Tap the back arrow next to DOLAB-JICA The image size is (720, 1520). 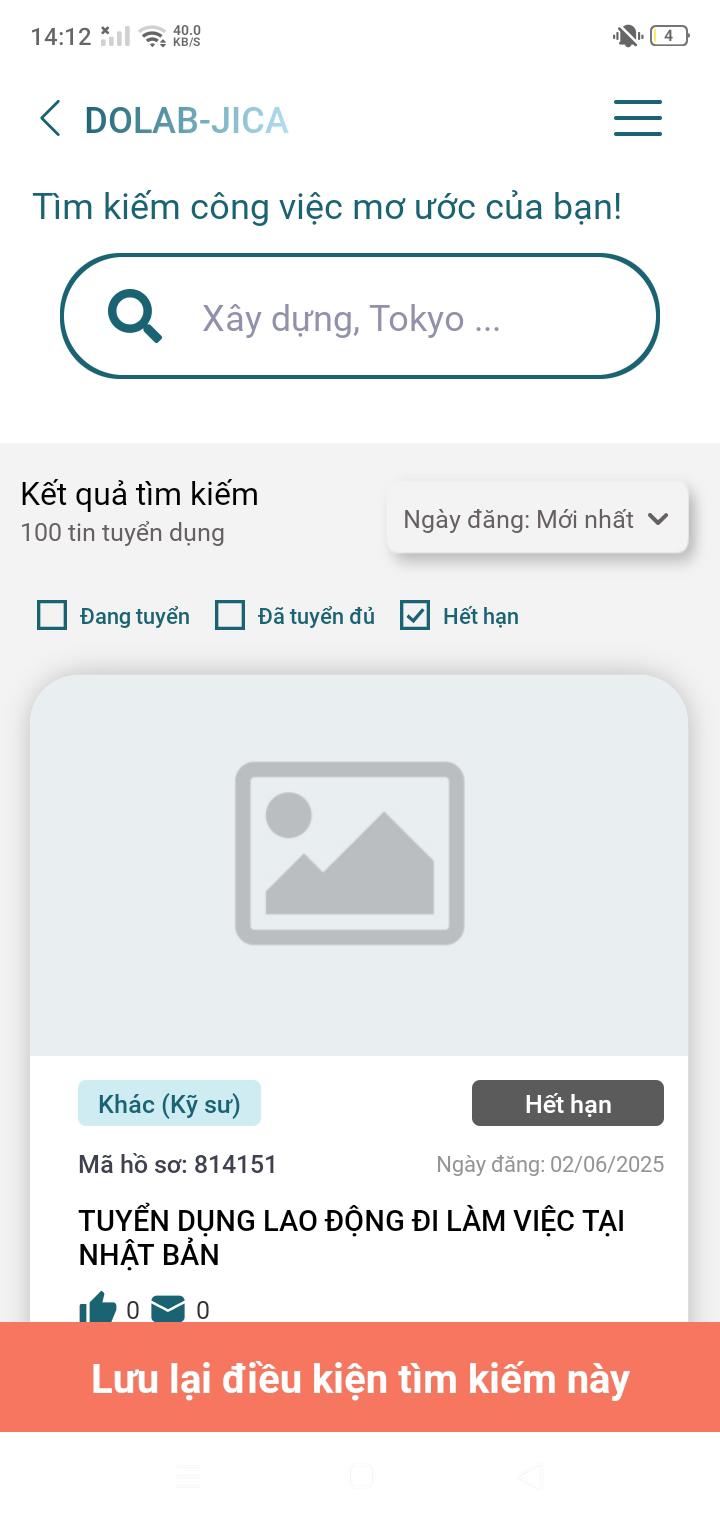[x=50, y=119]
